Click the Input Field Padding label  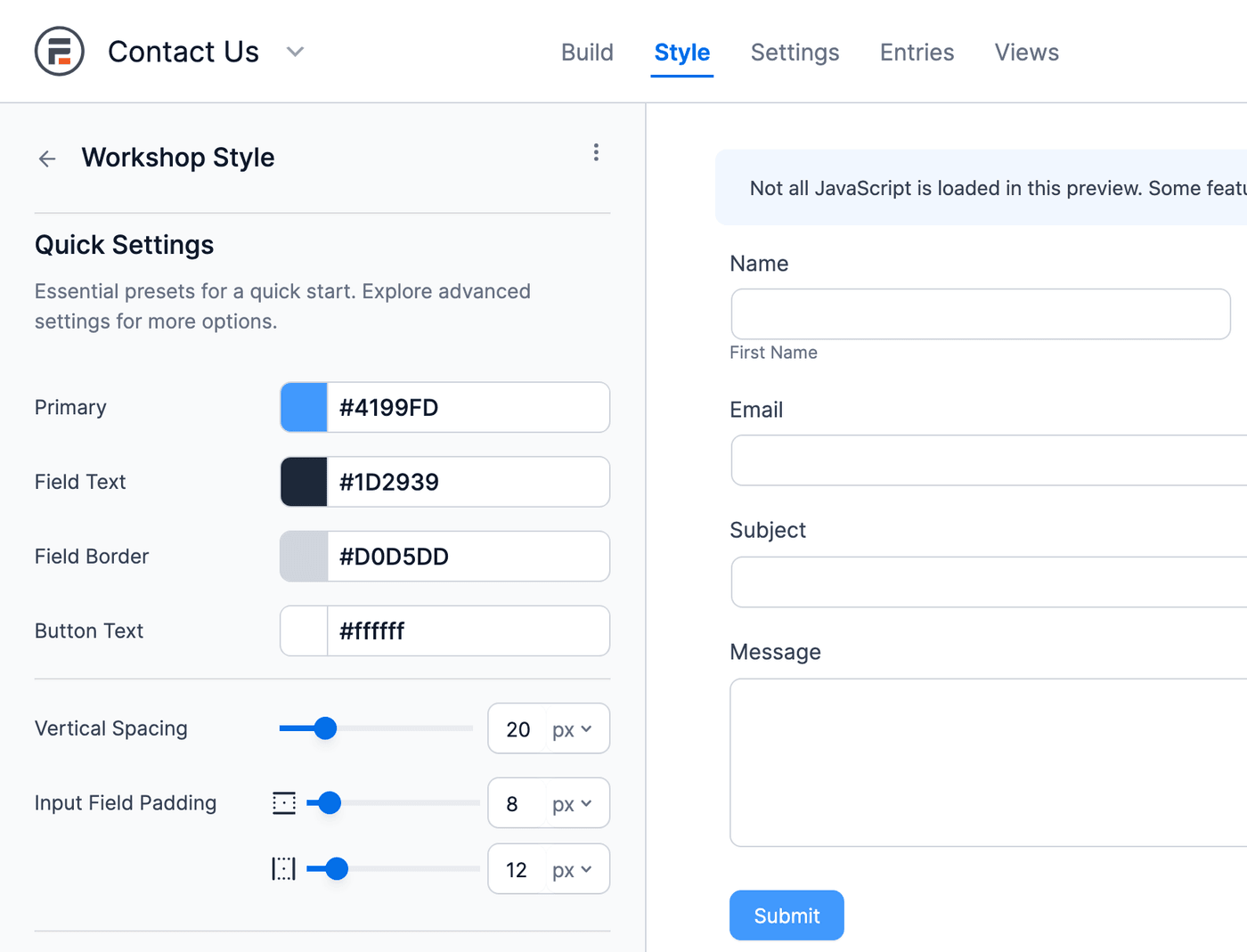(126, 803)
